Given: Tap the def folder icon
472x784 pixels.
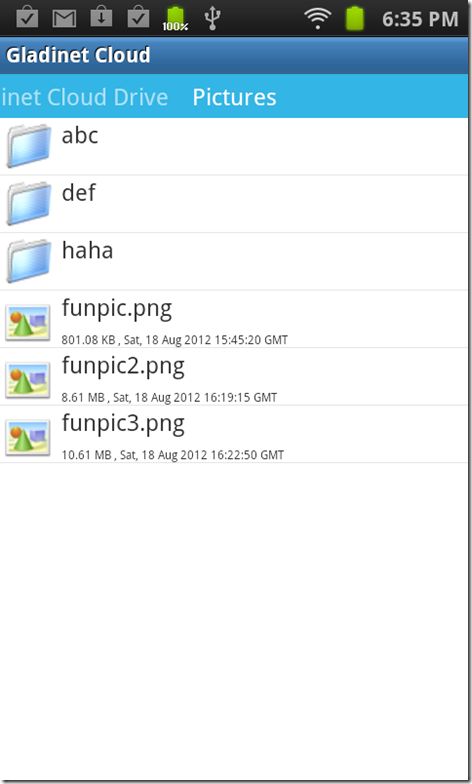Looking at the screenshot, I should pos(28,204).
